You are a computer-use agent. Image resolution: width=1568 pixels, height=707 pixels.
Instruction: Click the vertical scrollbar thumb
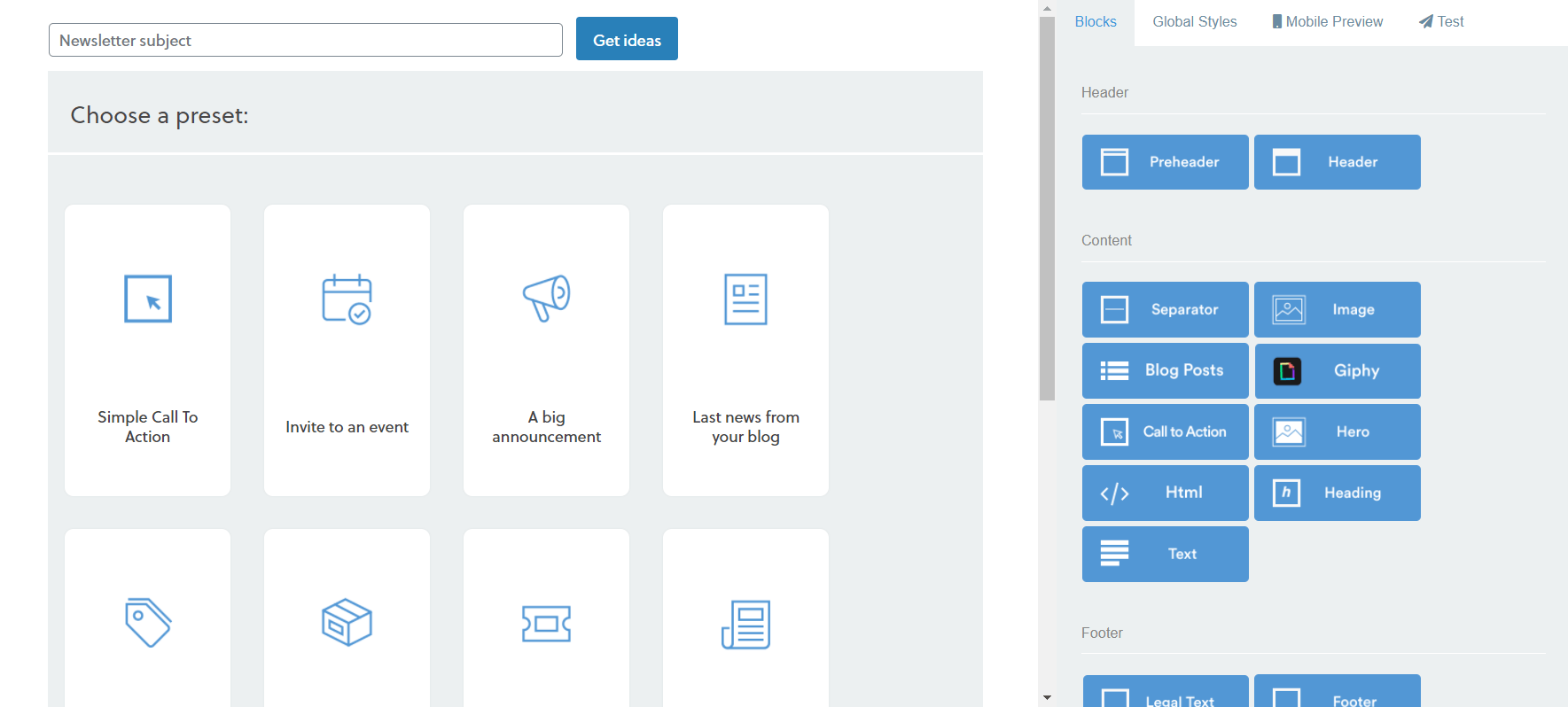click(x=1047, y=208)
